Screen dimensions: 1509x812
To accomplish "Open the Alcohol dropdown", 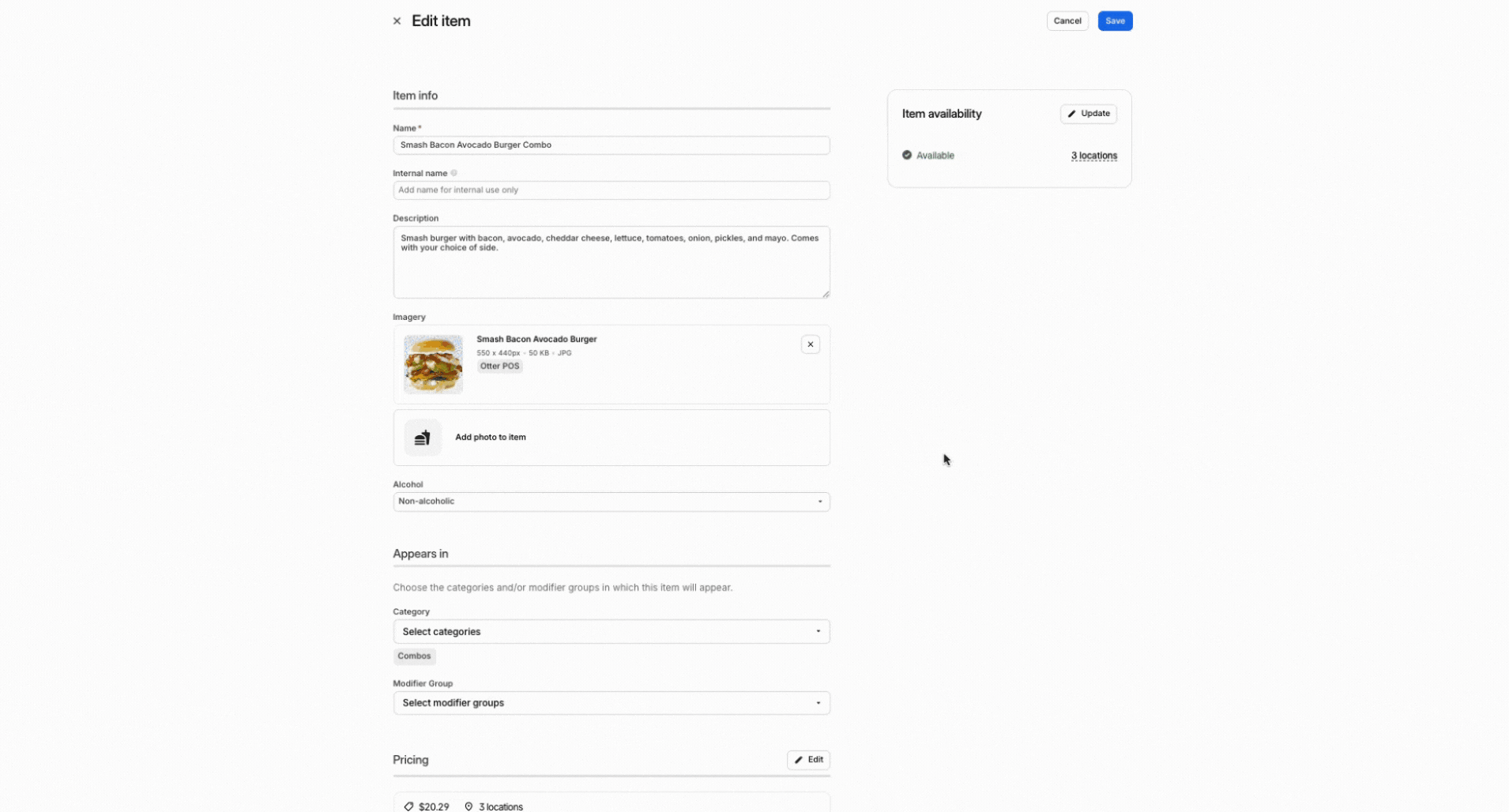I will tap(611, 502).
